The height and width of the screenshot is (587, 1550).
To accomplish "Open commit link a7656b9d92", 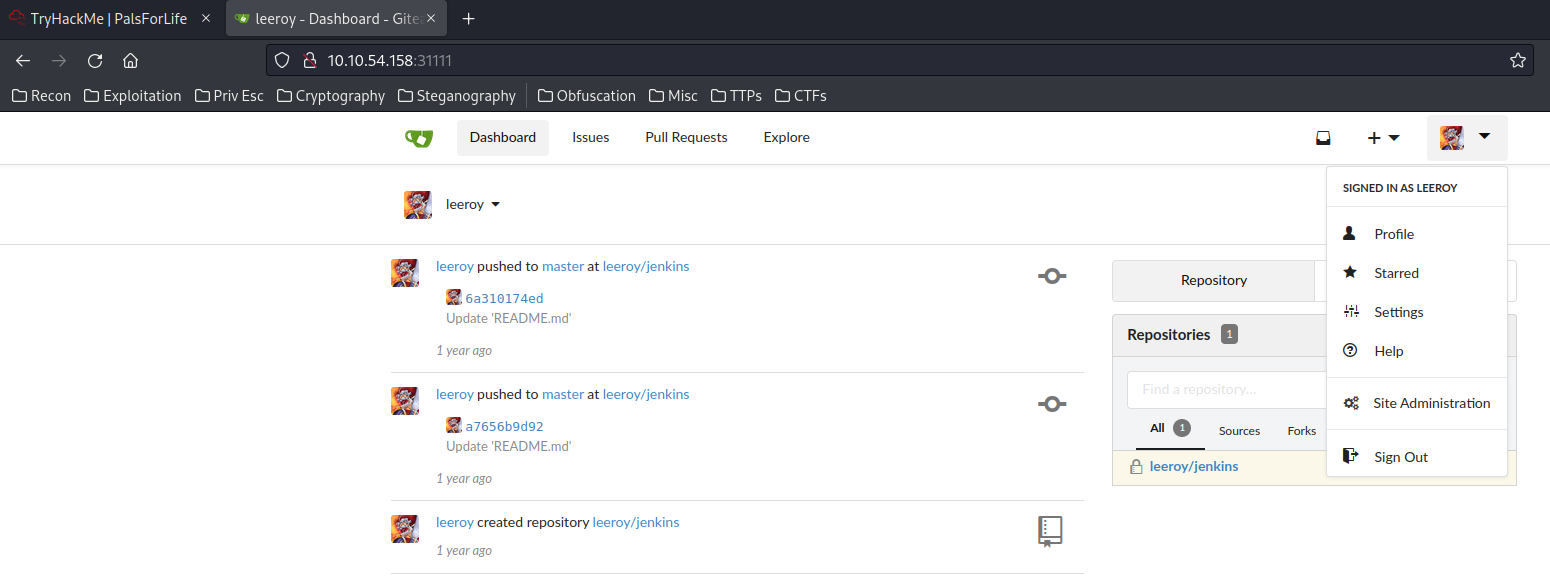I will [x=504, y=426].
